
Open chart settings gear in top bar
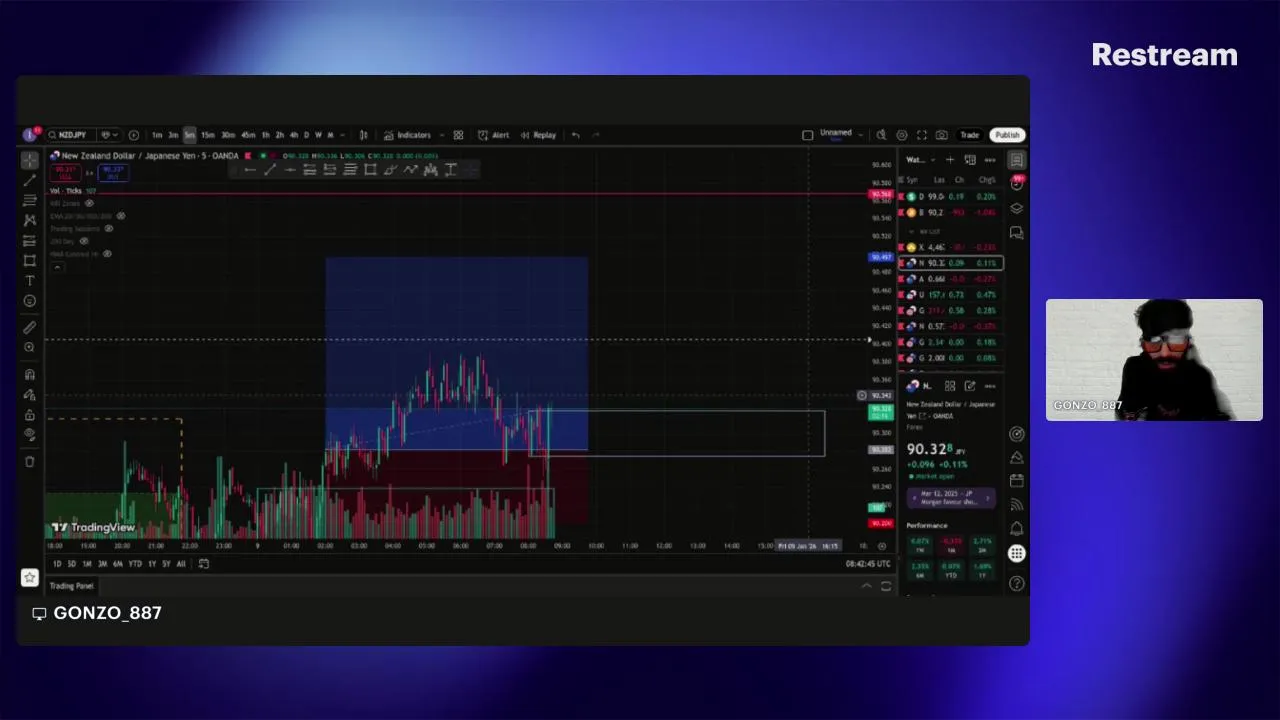(x=902, y=135)
